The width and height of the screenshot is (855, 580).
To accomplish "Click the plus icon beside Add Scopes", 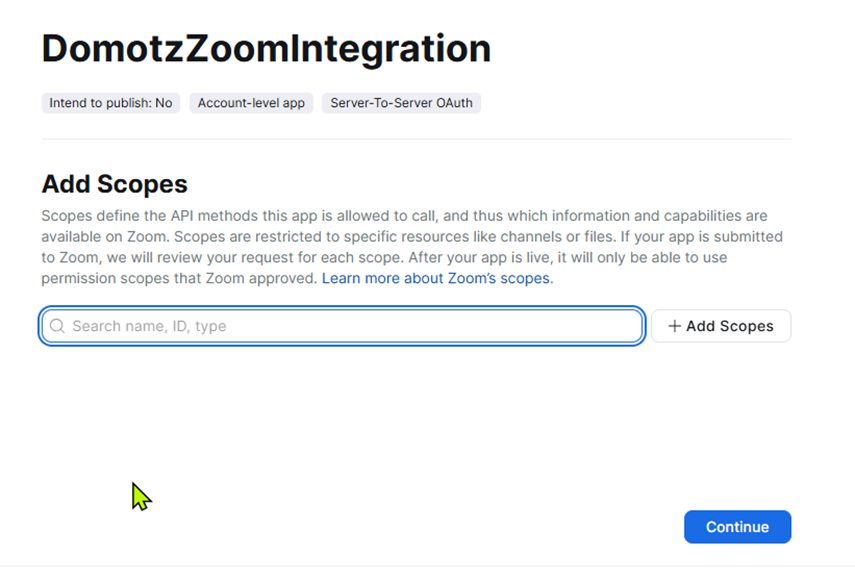I will tap(675, 326).
